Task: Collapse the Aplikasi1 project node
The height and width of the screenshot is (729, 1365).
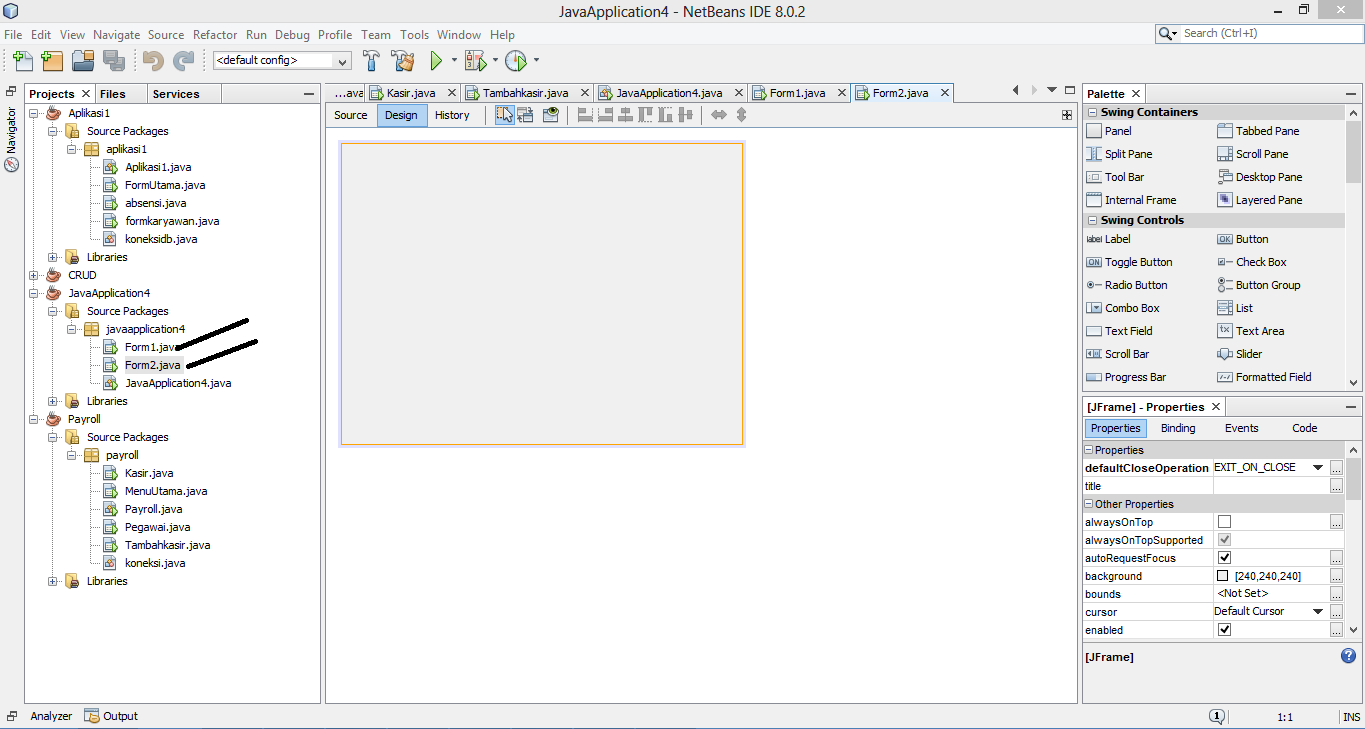Action: pyautogui.click(x=34, y=113)
